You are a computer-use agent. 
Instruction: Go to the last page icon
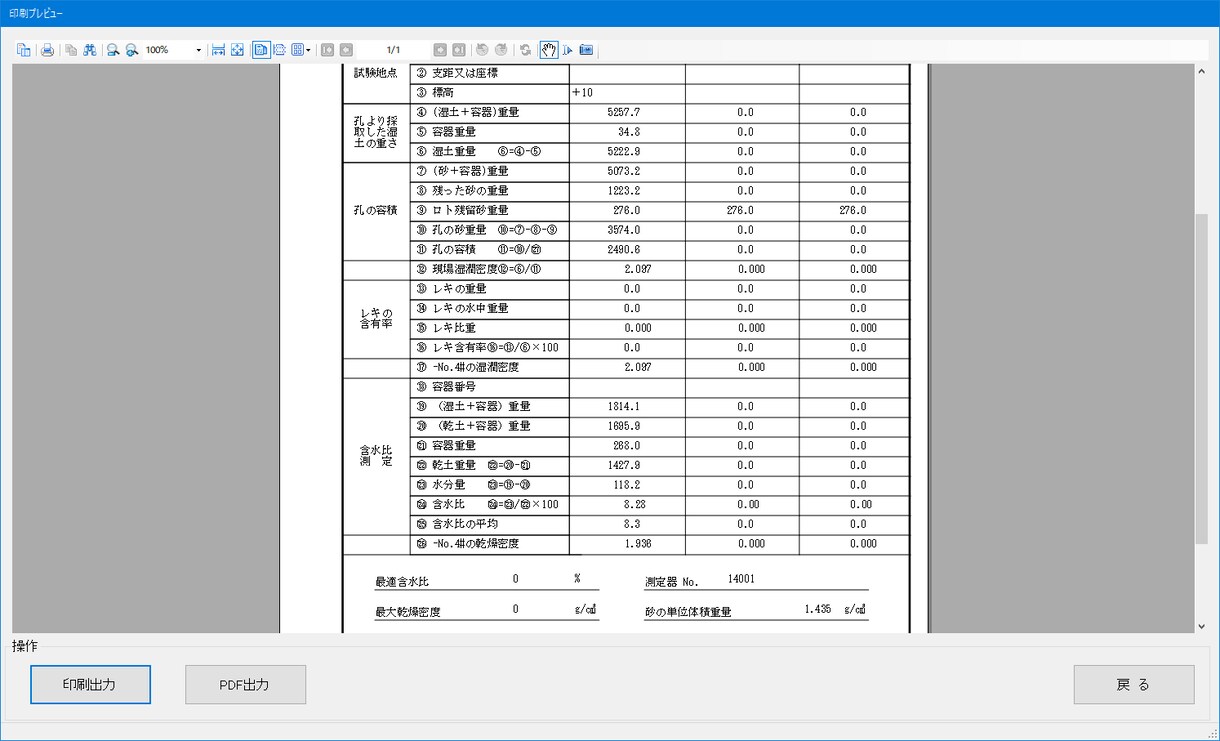(458, 50)
